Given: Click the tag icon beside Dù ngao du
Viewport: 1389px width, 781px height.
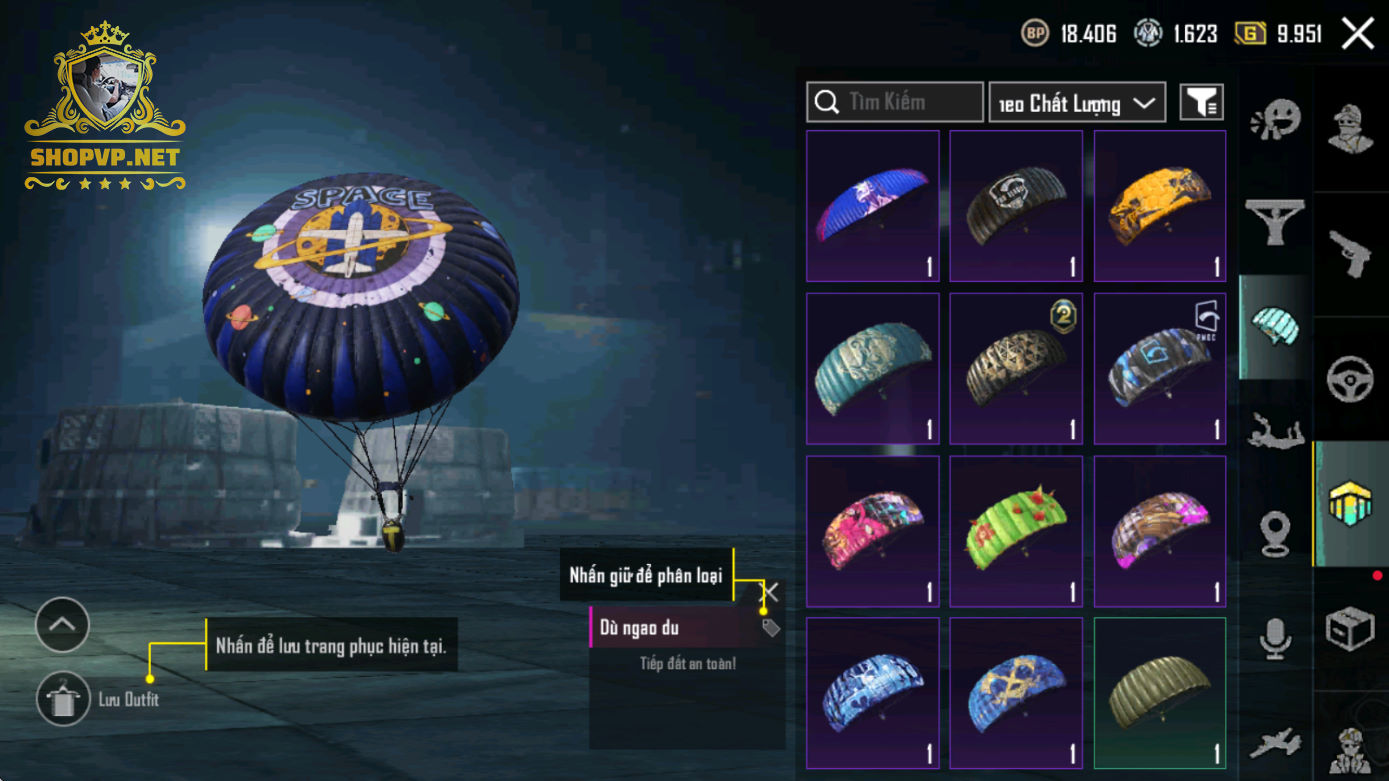Looking at the screenshot, I should pyautogui.click(x=770, y=628).
